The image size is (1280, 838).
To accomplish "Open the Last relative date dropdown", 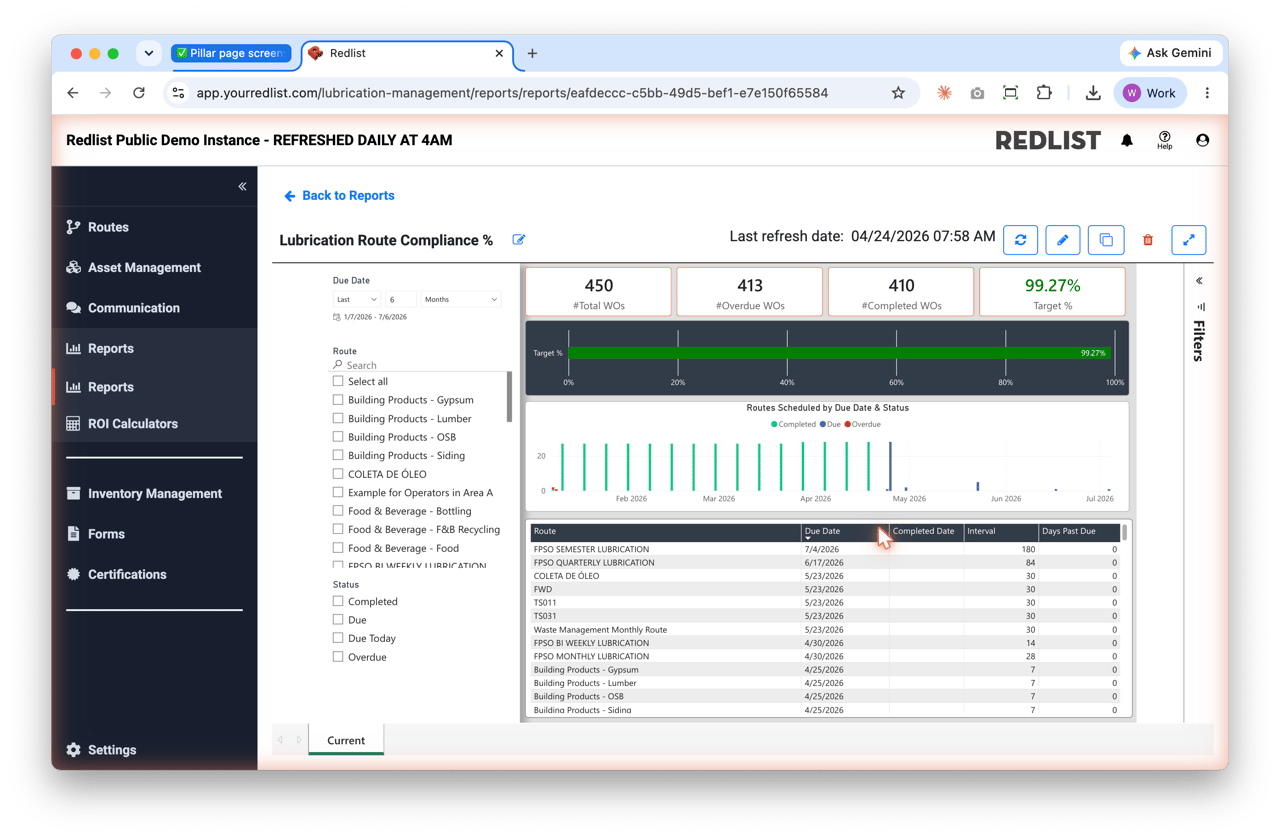I will [x=356, y=299].
